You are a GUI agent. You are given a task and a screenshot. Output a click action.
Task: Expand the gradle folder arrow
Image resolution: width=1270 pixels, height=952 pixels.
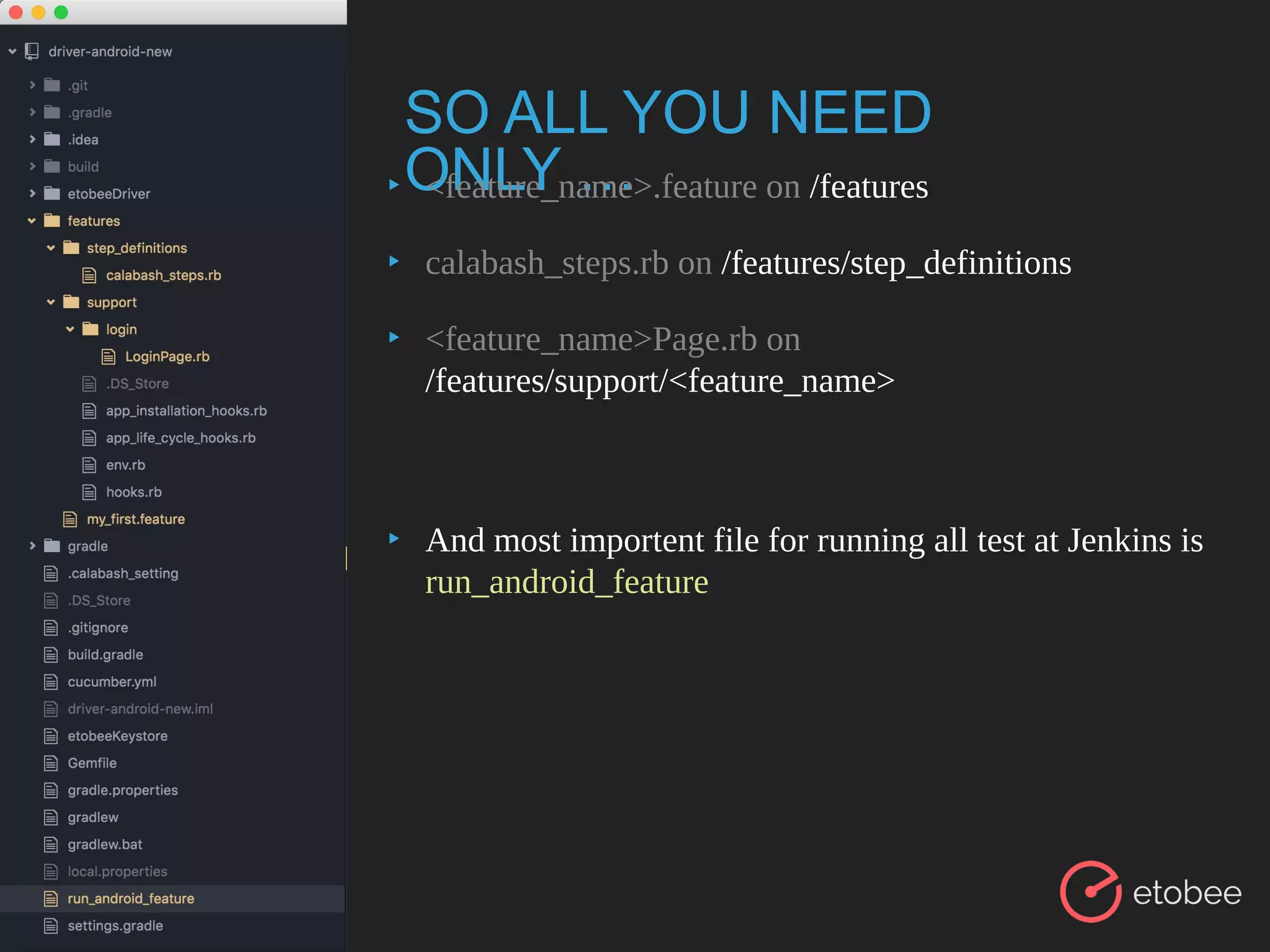pos(32,546)
